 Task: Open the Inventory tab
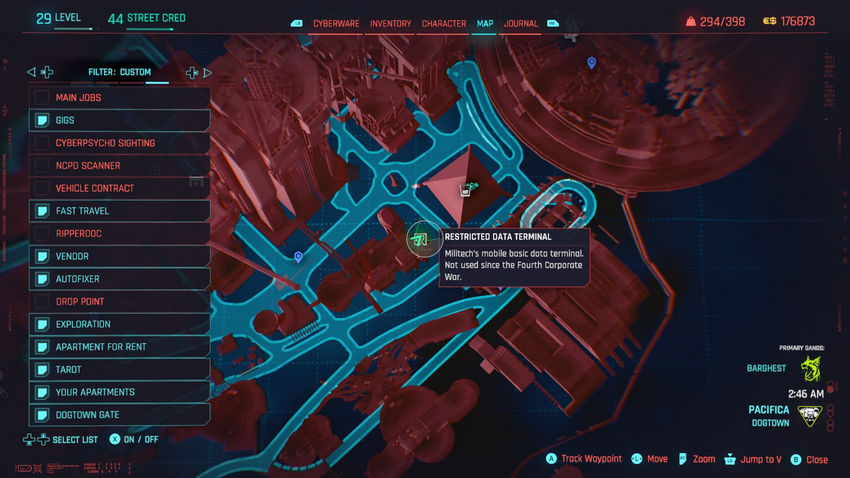coord(390,23)
